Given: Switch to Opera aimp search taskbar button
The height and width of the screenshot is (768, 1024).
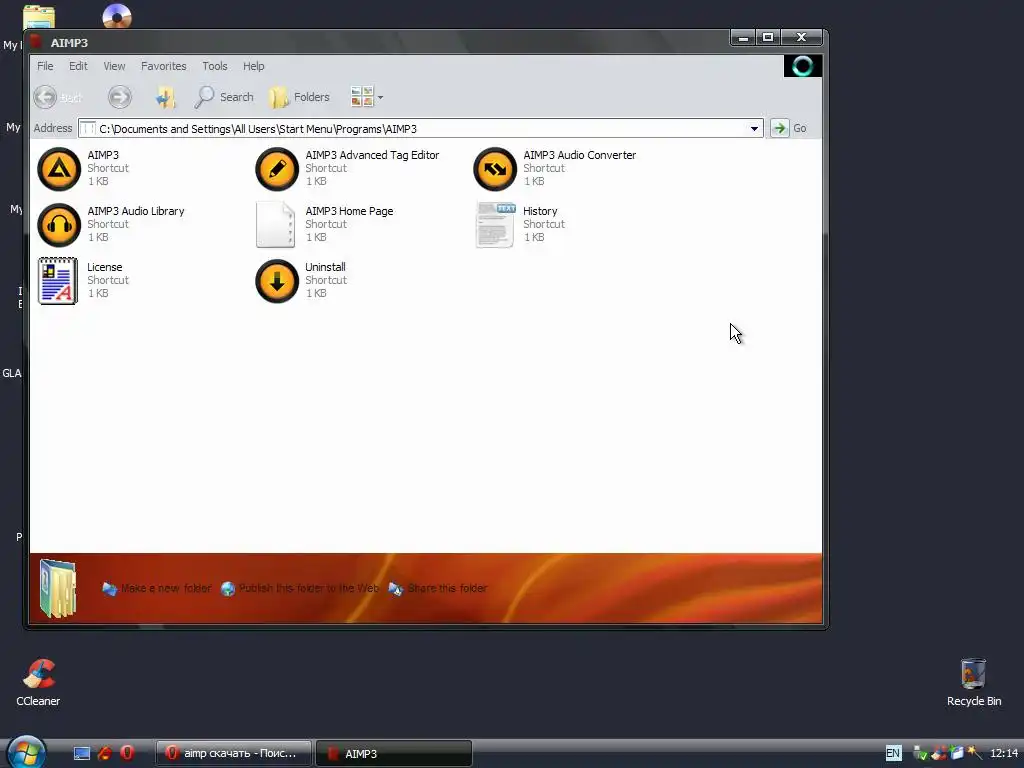Looking at the screenshot, I should coord(234,753).
